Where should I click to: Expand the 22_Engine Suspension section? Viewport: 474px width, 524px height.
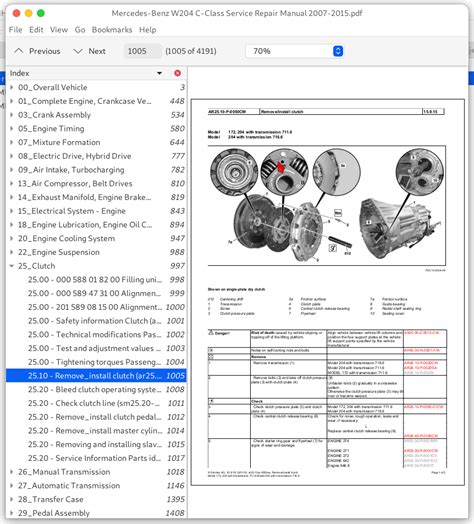[x=12, y=252]
